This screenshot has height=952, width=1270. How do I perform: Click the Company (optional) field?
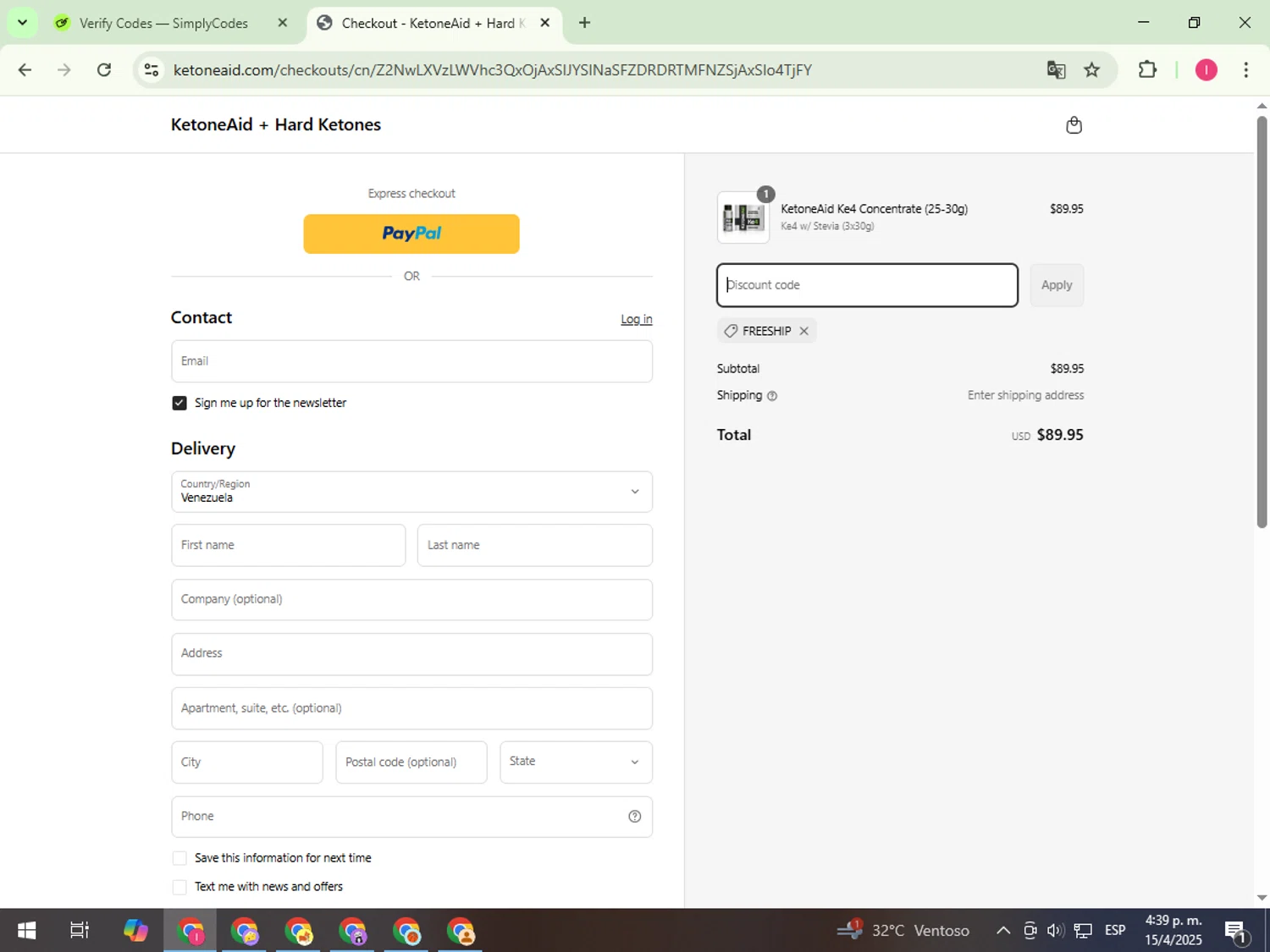[411, 600]
